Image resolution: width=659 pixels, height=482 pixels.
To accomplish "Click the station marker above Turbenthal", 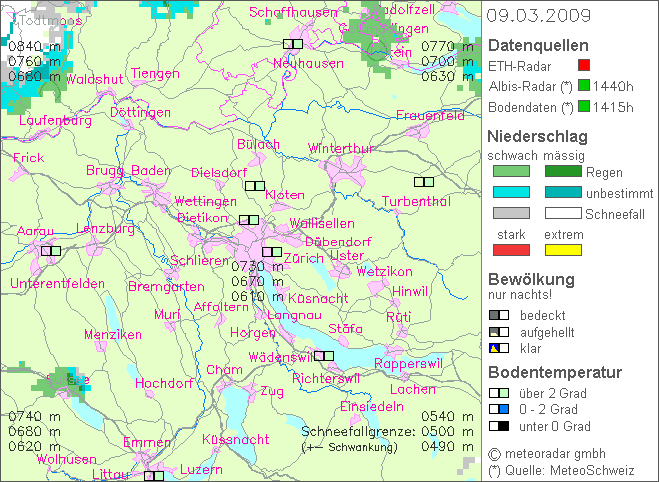I will pyautogui.click(x=424, y=182).
